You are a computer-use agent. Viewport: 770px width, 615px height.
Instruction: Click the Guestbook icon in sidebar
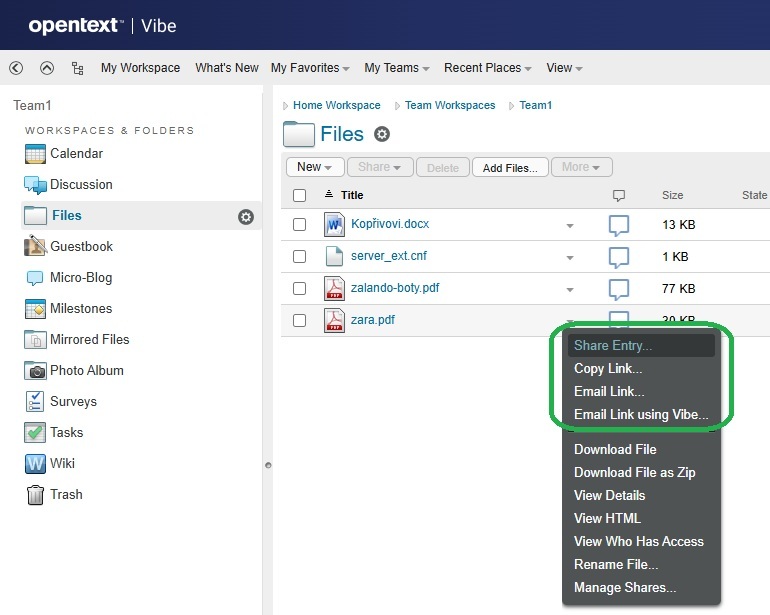35,246
